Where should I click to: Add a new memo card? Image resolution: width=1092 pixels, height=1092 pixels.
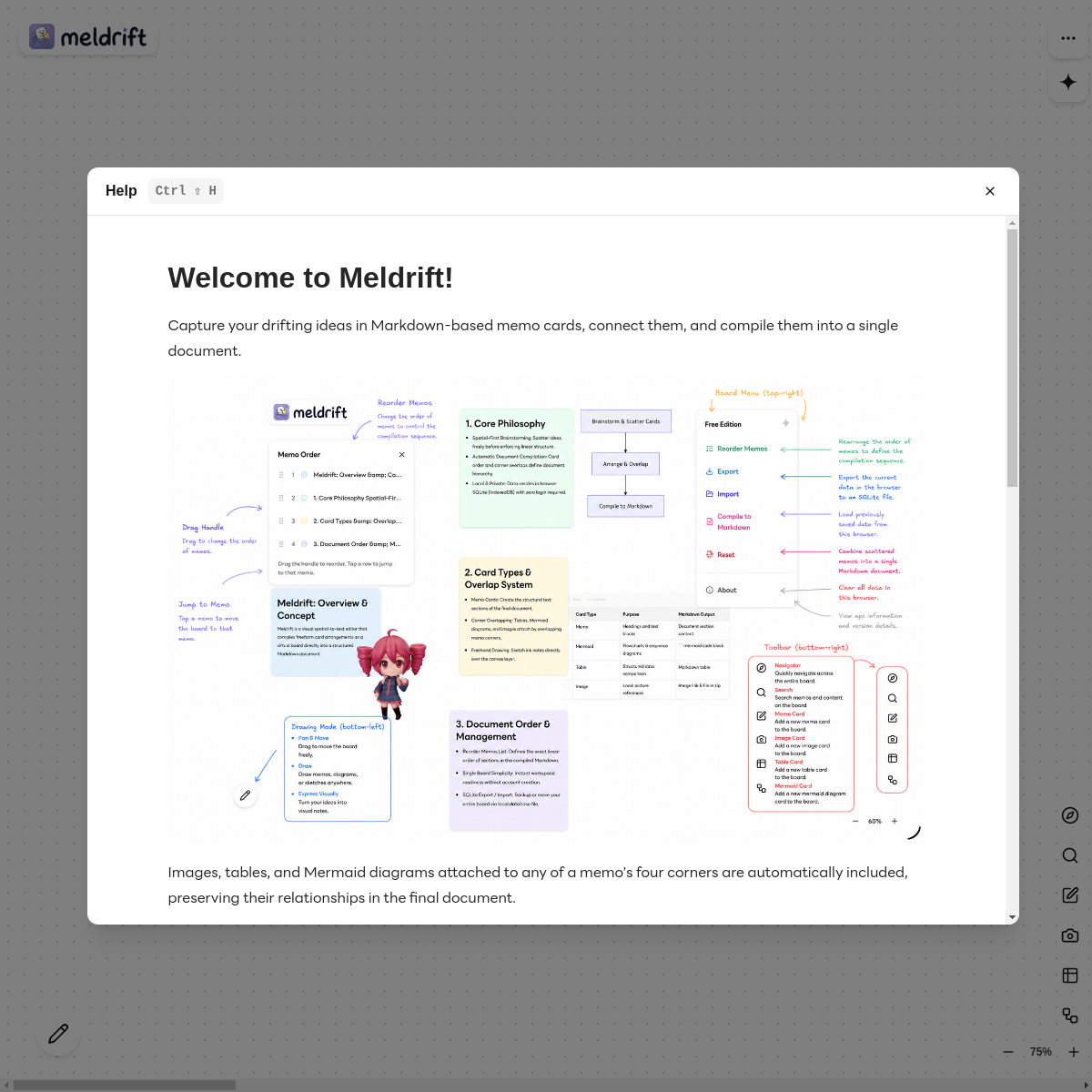coord(1070,895)
